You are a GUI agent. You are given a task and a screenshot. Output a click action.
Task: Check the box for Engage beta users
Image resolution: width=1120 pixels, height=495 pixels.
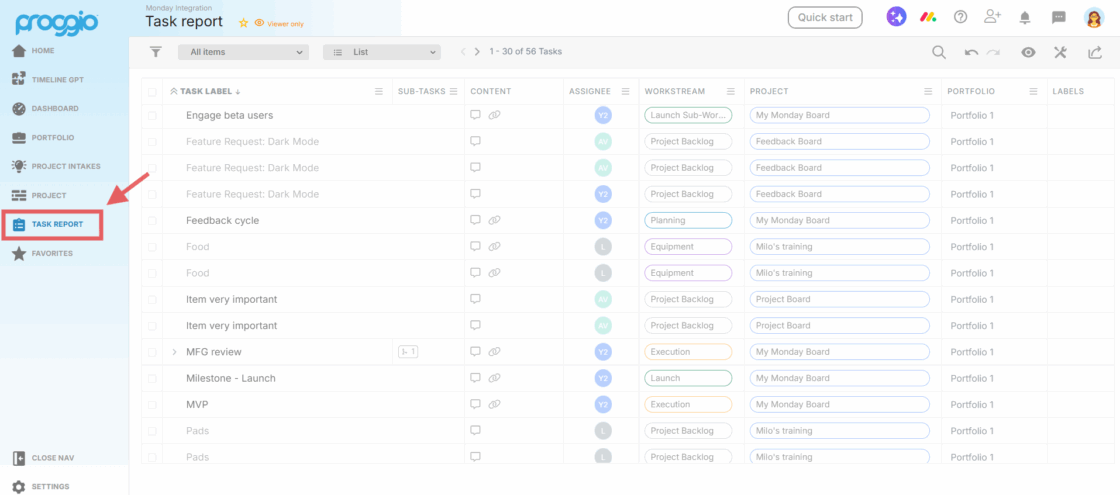click(x=152, y=116)
